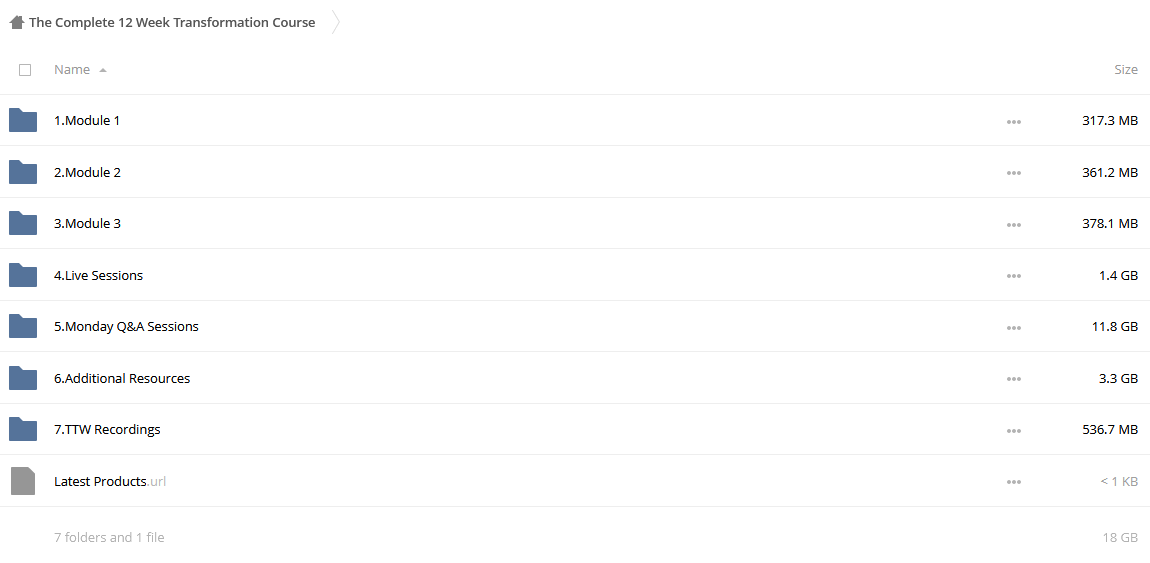Open the 1.Module 1 folder icon
The image size is (1150, 563).
coord(23,120)
